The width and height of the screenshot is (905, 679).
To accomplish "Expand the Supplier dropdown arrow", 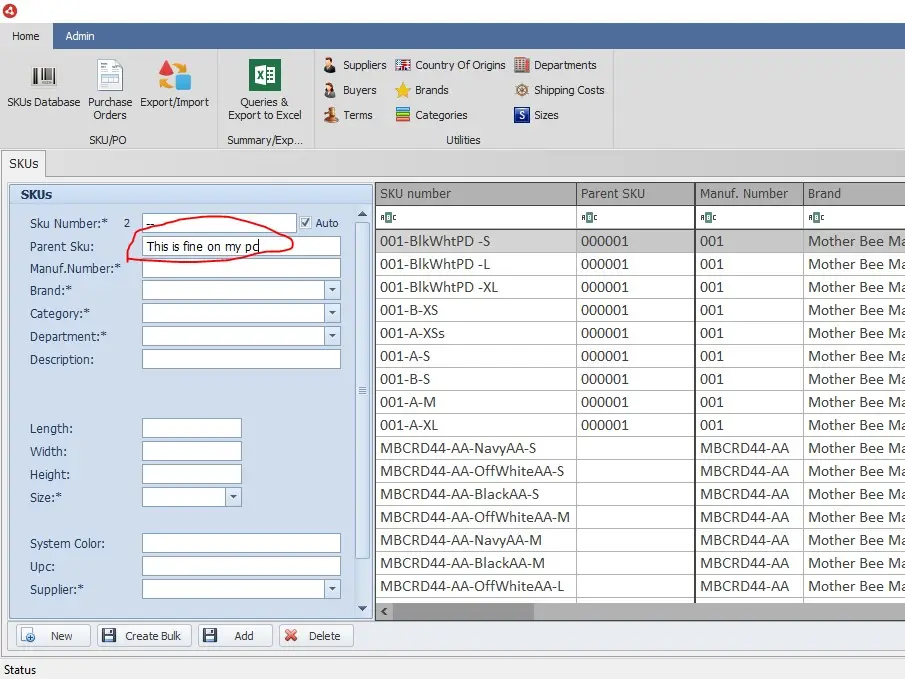I will 332,589.
